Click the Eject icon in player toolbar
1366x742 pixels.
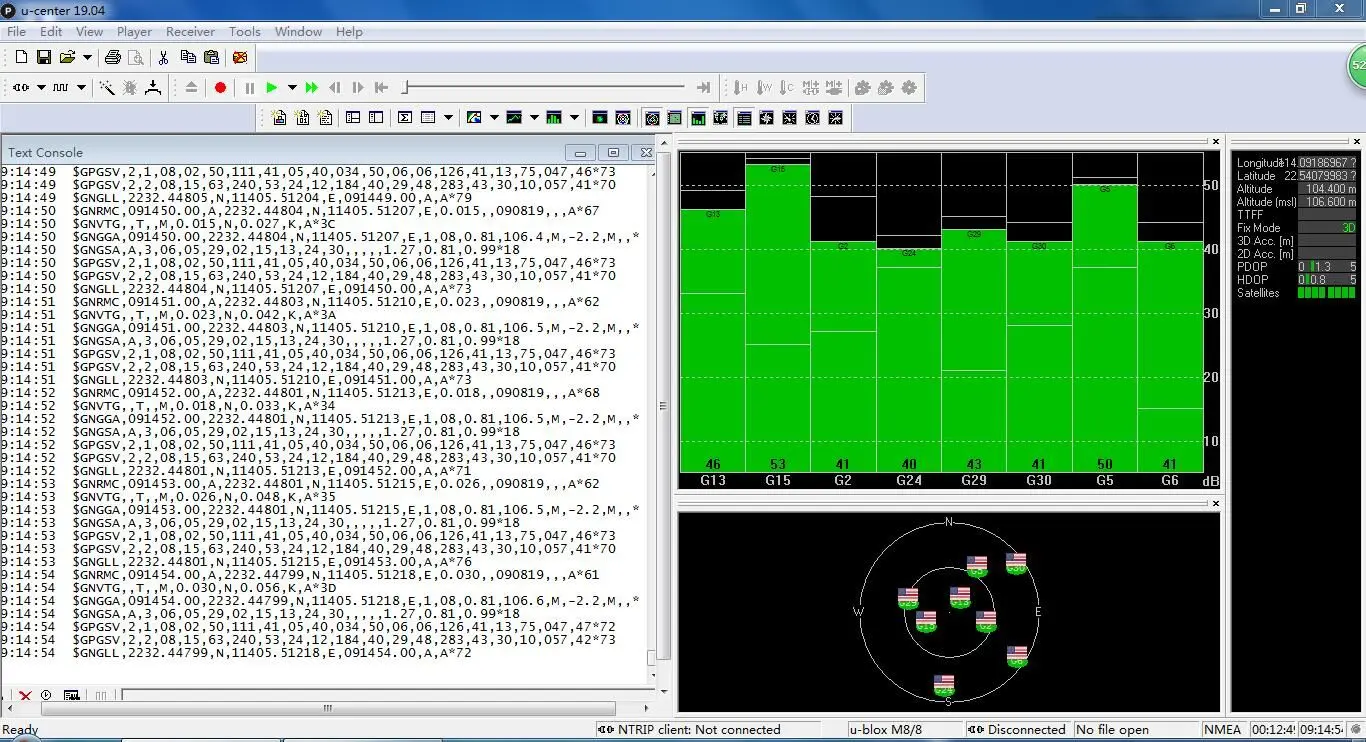coord(192,88)
